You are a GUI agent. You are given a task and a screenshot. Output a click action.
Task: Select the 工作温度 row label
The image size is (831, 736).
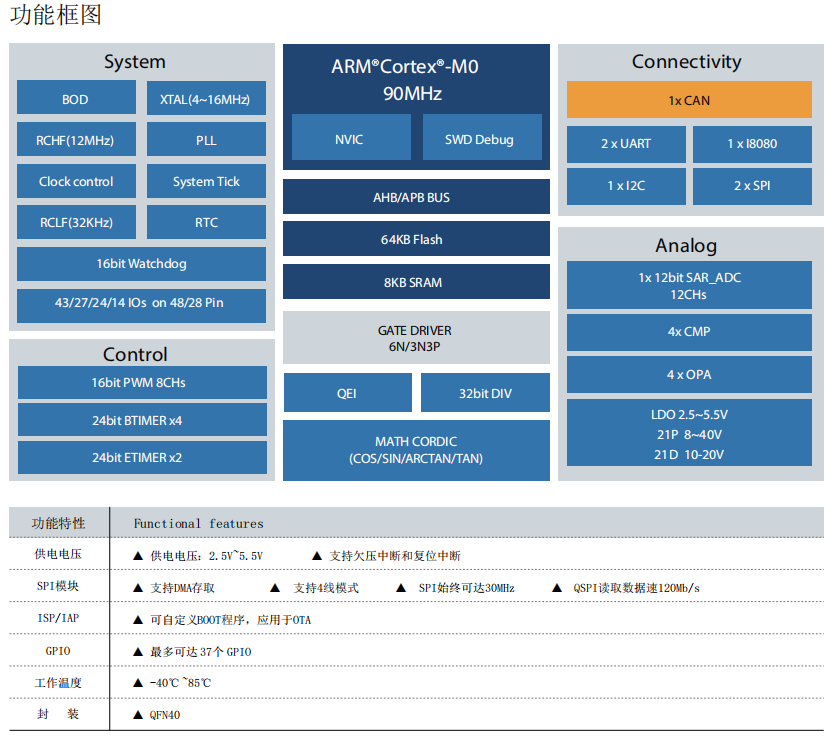pyautogui.click(x=58, y=682)
